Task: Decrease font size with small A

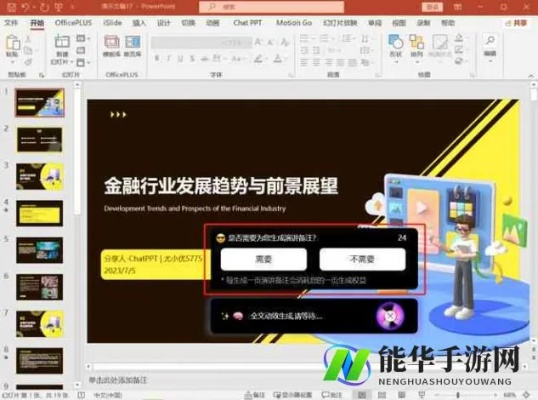Action: point(270,43)
